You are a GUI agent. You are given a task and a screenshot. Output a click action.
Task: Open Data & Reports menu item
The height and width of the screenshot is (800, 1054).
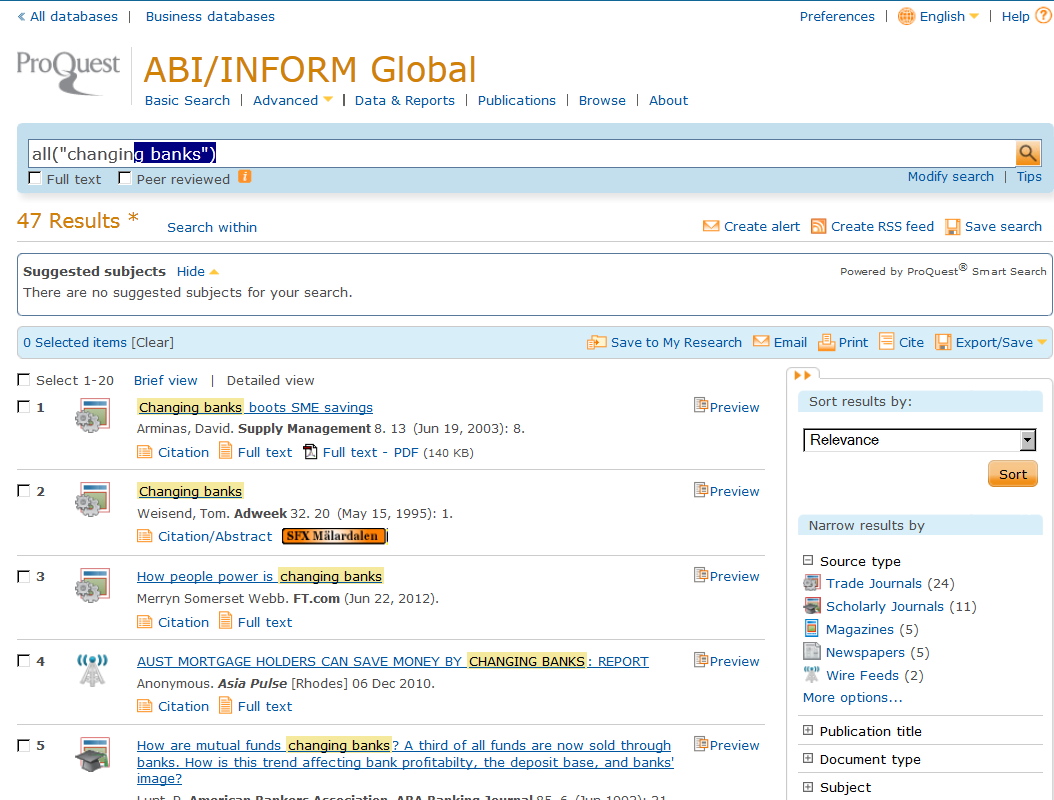(405, 100)
